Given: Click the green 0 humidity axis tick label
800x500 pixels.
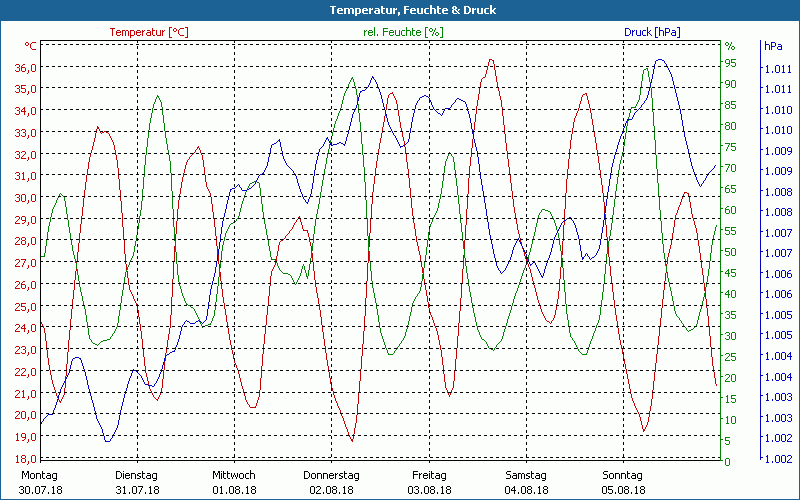Looking at the screenshot, I should click(x=727, y=461).
